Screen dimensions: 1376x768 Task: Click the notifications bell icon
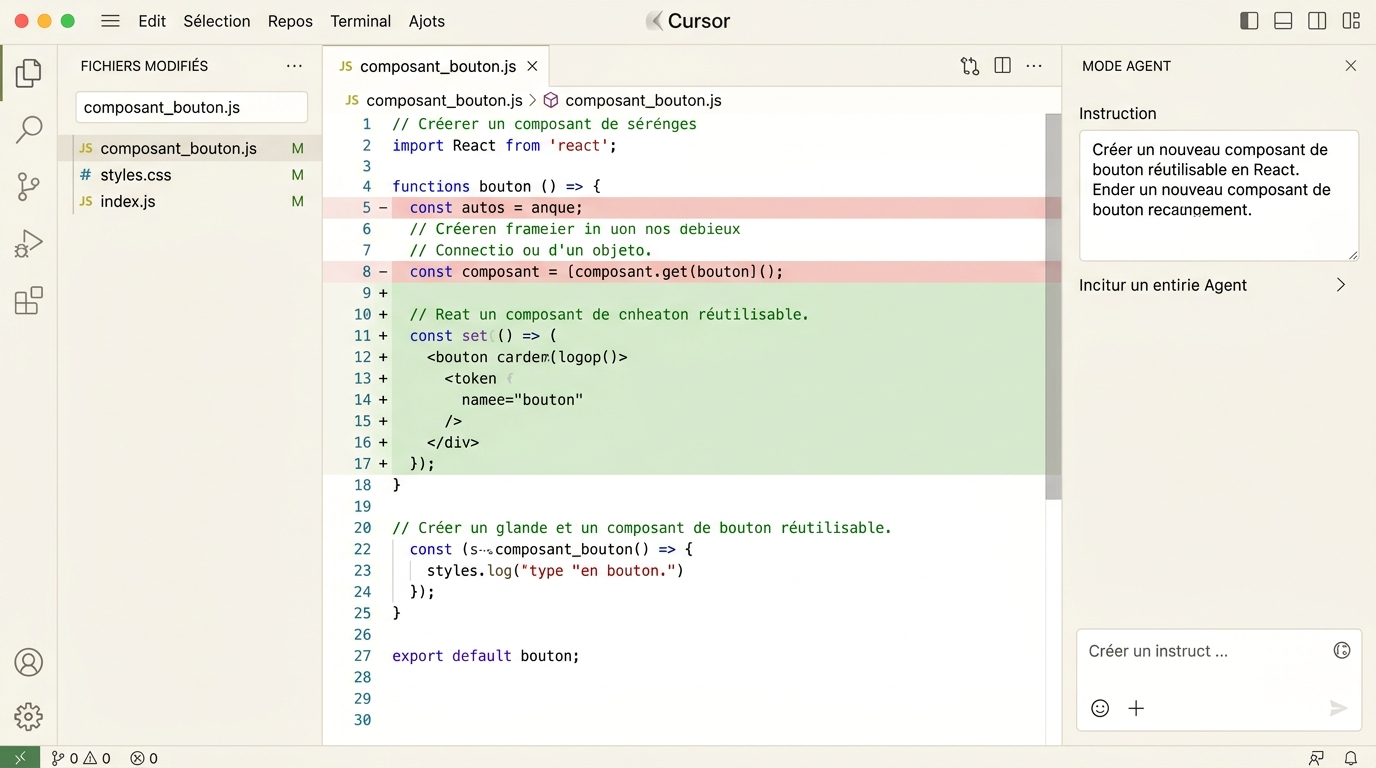click(x=1351, y=758)
